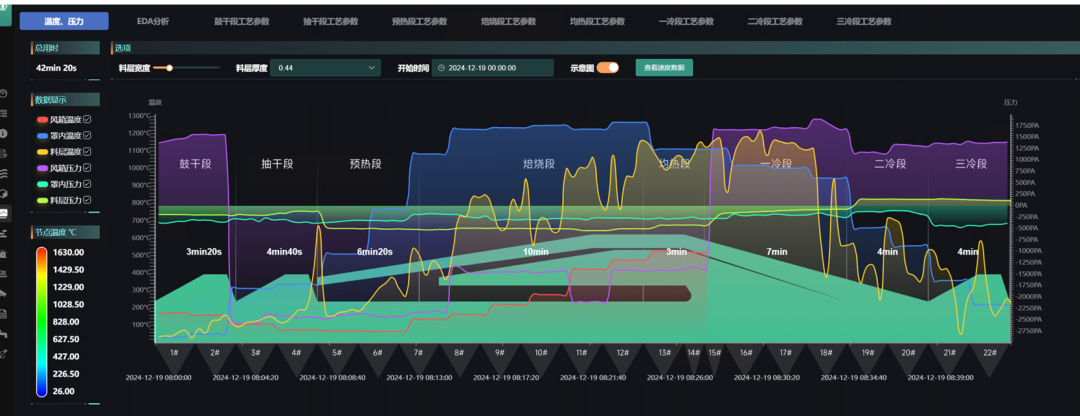This screenshot has height=416, width=1080.
Task: Uncheck the 罩内温度 checkbox
Action: pos(88,136)
